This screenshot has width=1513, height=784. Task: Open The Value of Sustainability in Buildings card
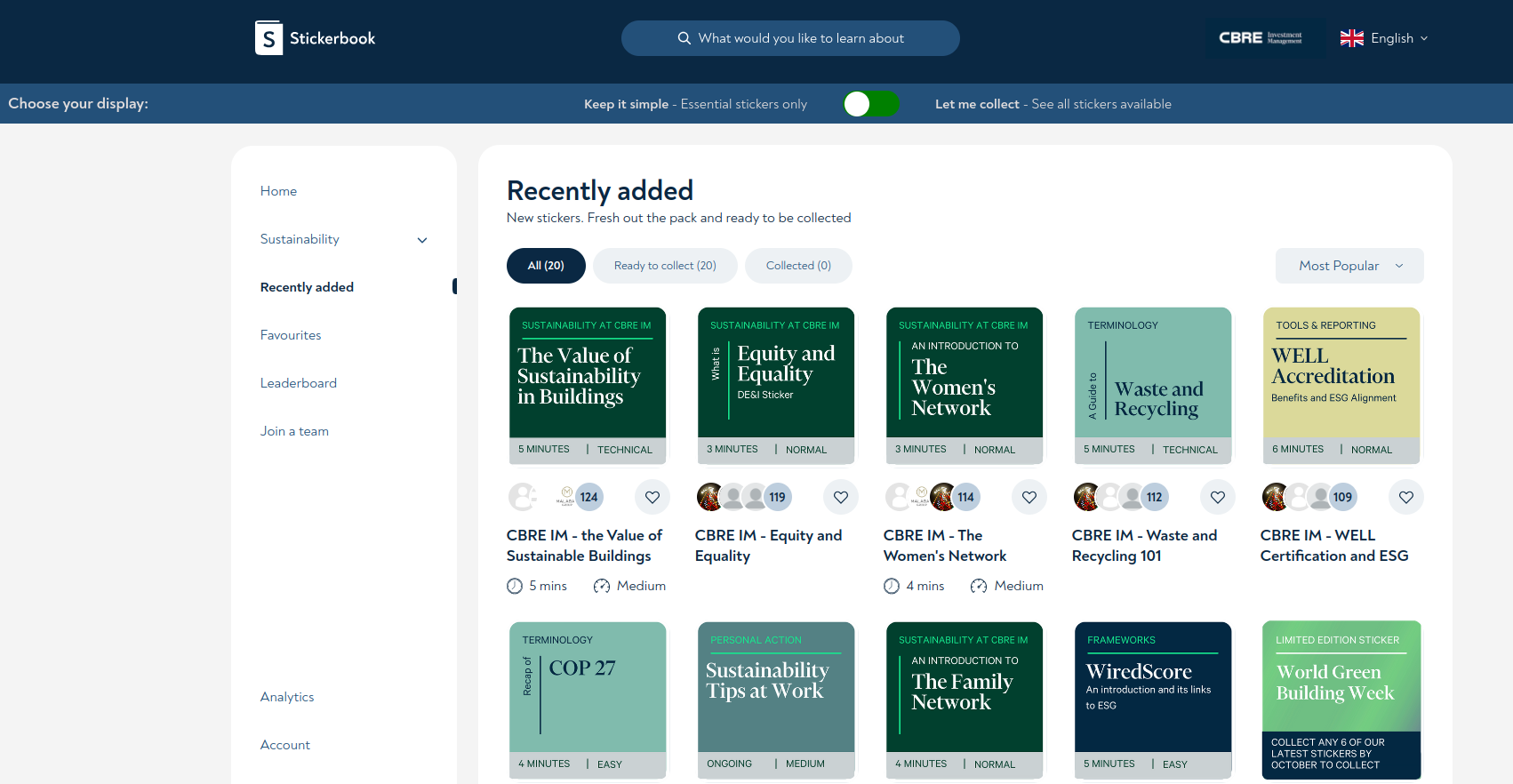tap(588, 386)
